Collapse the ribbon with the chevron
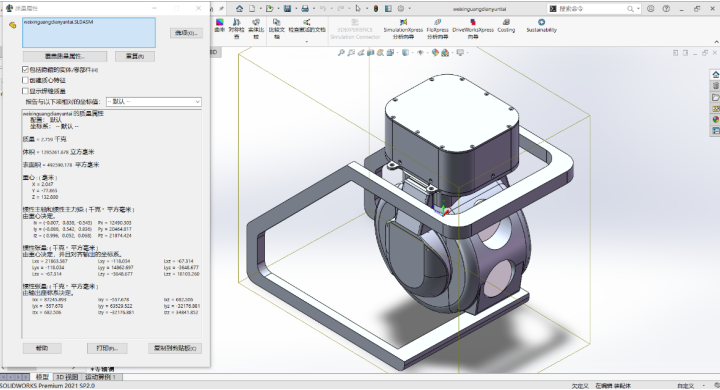This screenshot has width=720, height=390. pyautogui.click(x=716, y=42)
